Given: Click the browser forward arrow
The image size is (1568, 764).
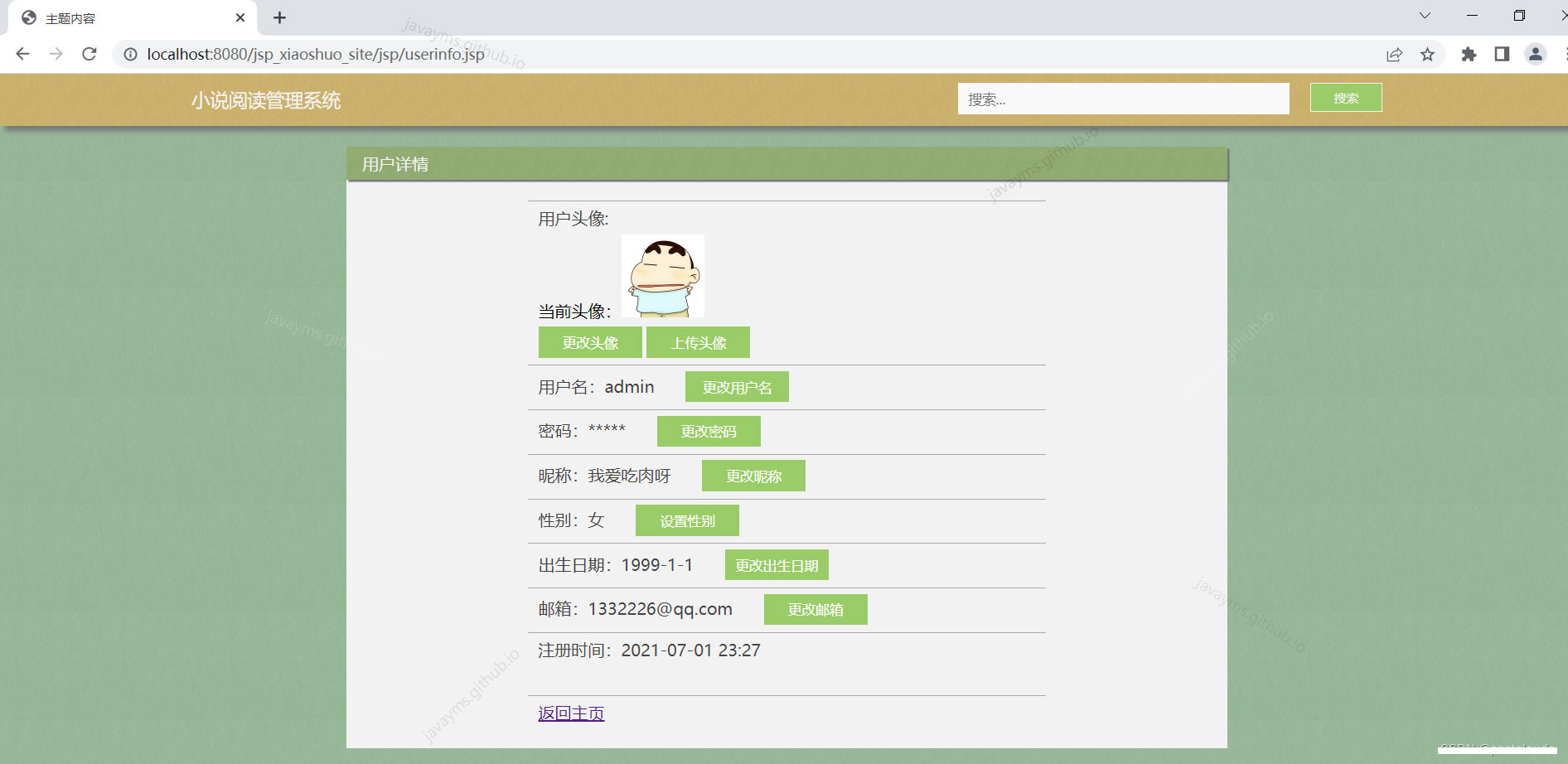Looking at the screenshot, I should pos(56,54).
